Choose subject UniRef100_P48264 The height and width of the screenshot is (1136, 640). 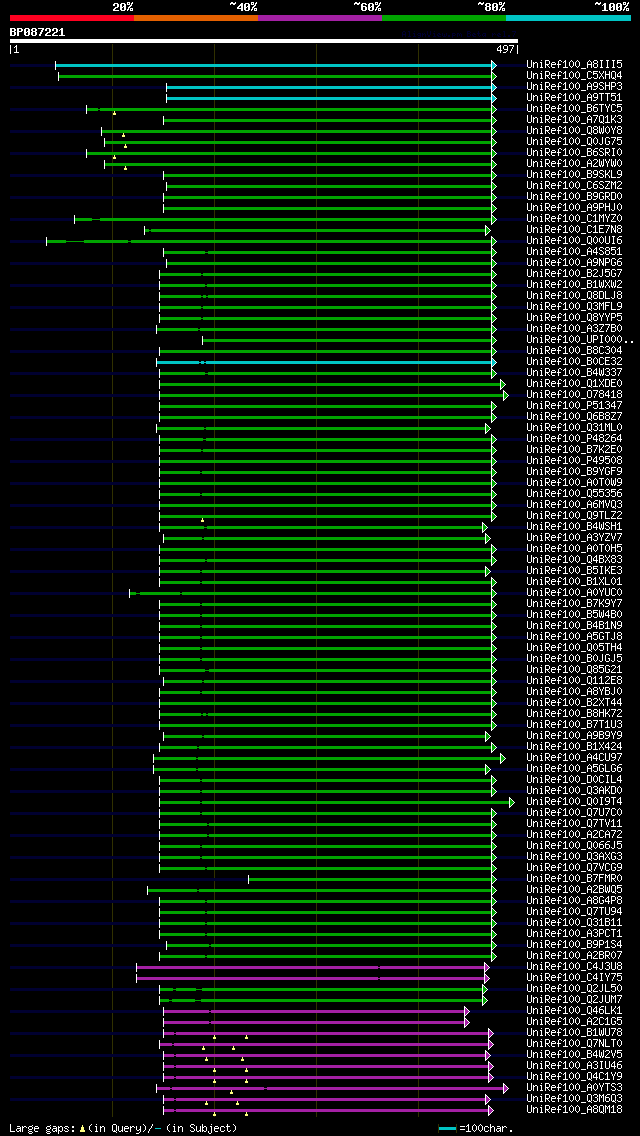[x=574, y=439]
